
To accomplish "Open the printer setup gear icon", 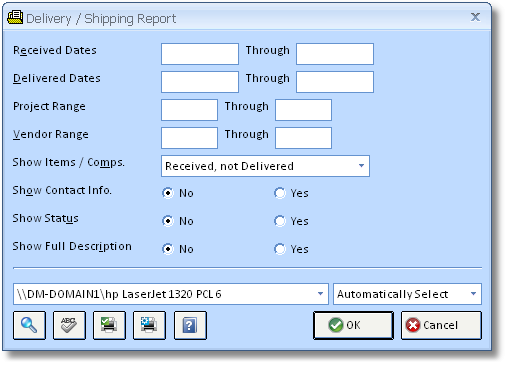I will point(149,325).
